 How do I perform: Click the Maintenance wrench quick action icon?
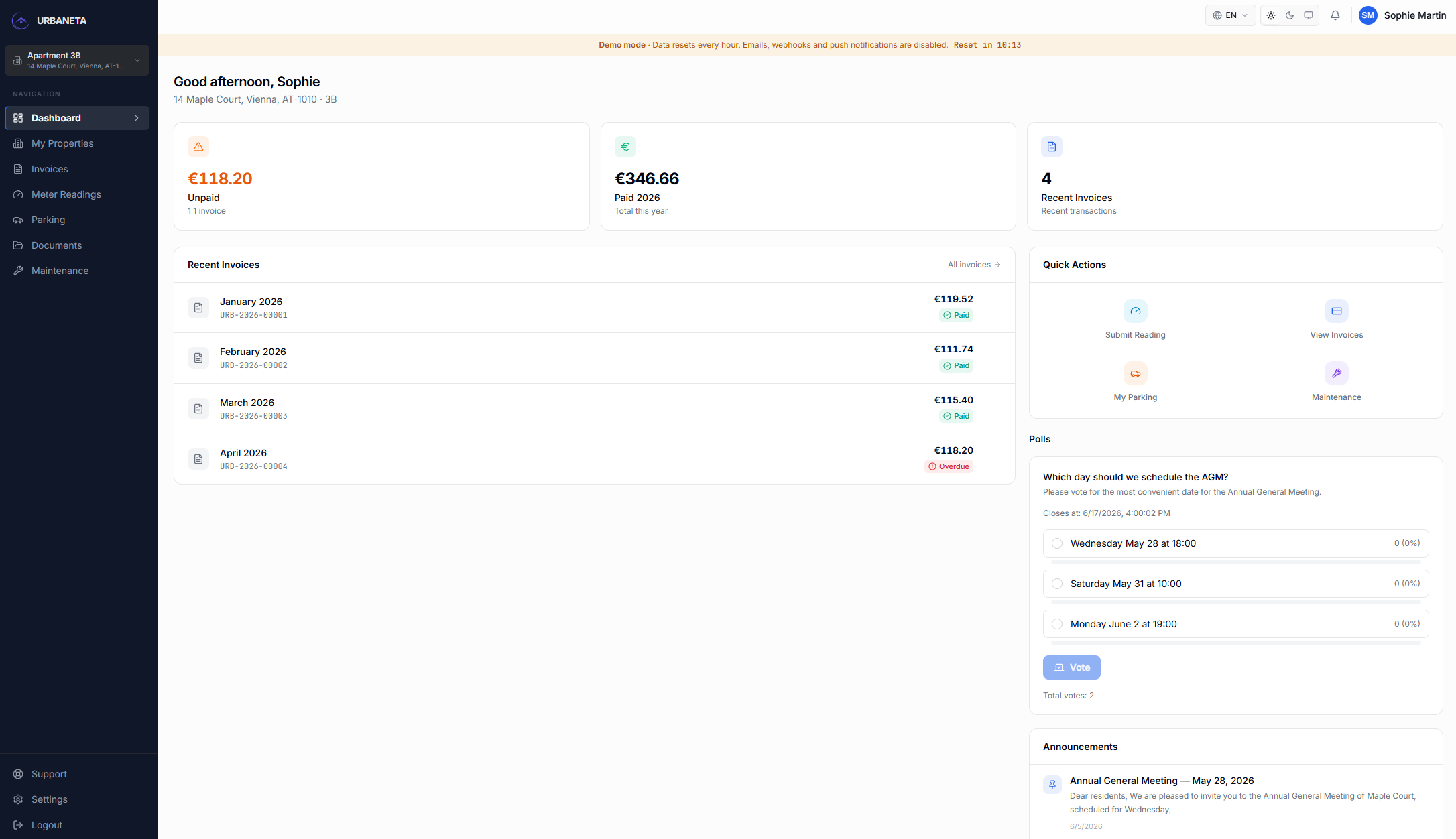(x=1337, y=373)
